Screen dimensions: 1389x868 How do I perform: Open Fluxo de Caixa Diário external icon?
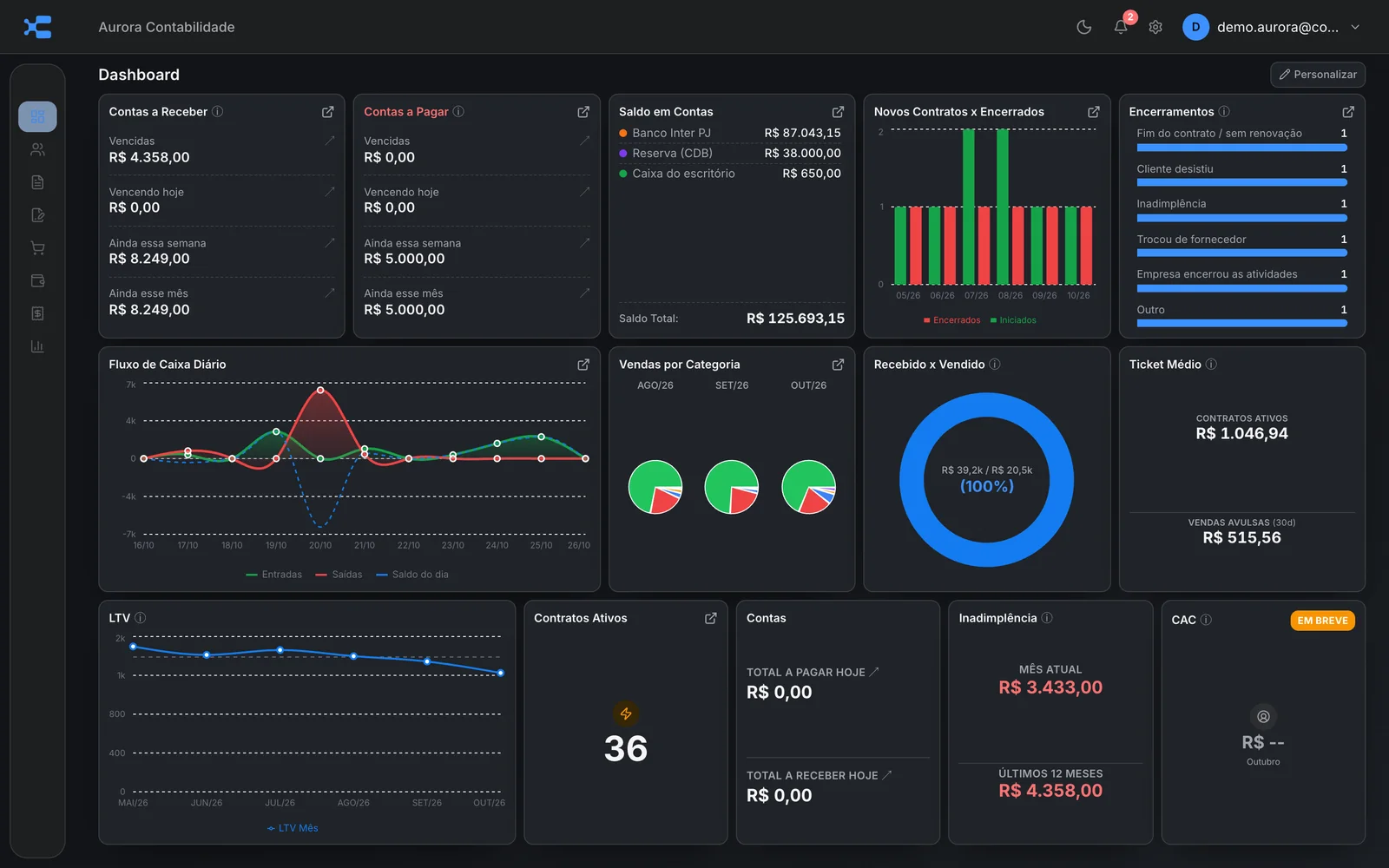click(583, 365)
